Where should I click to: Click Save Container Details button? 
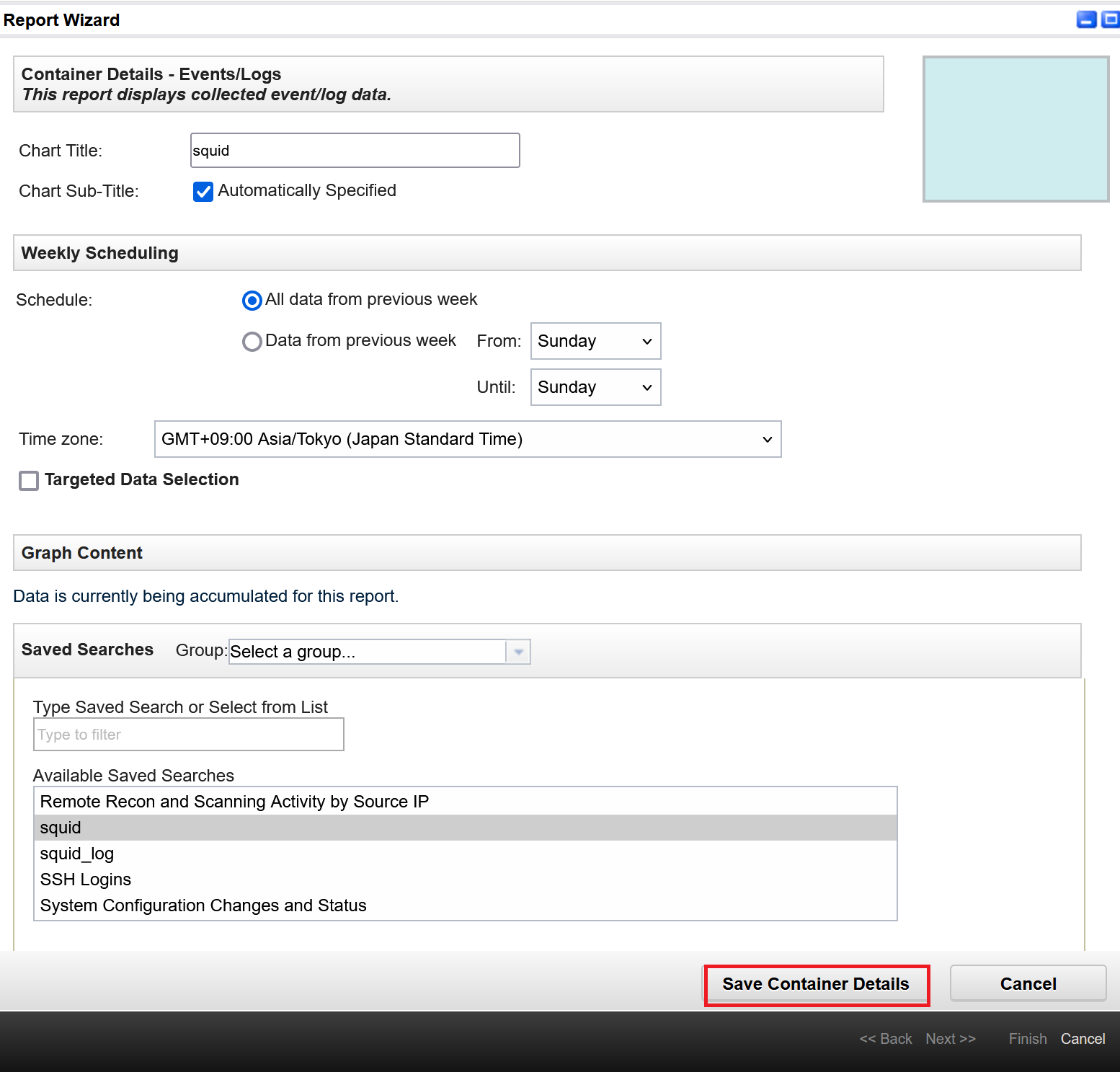tap(816, 984)
